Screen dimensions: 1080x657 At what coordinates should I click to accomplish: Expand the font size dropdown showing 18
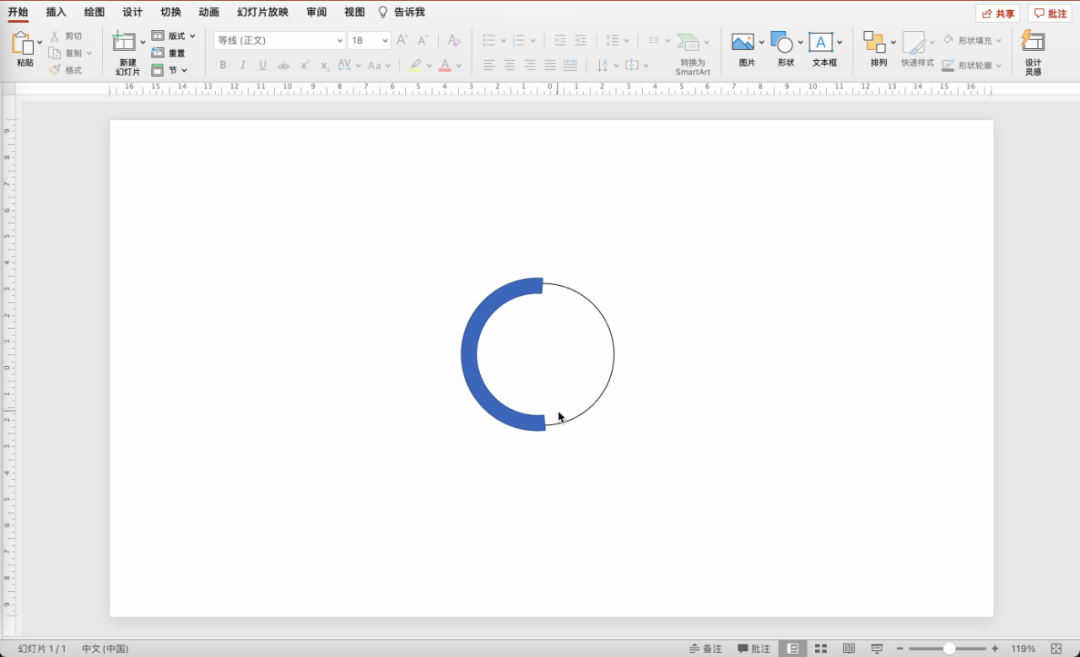385,41
